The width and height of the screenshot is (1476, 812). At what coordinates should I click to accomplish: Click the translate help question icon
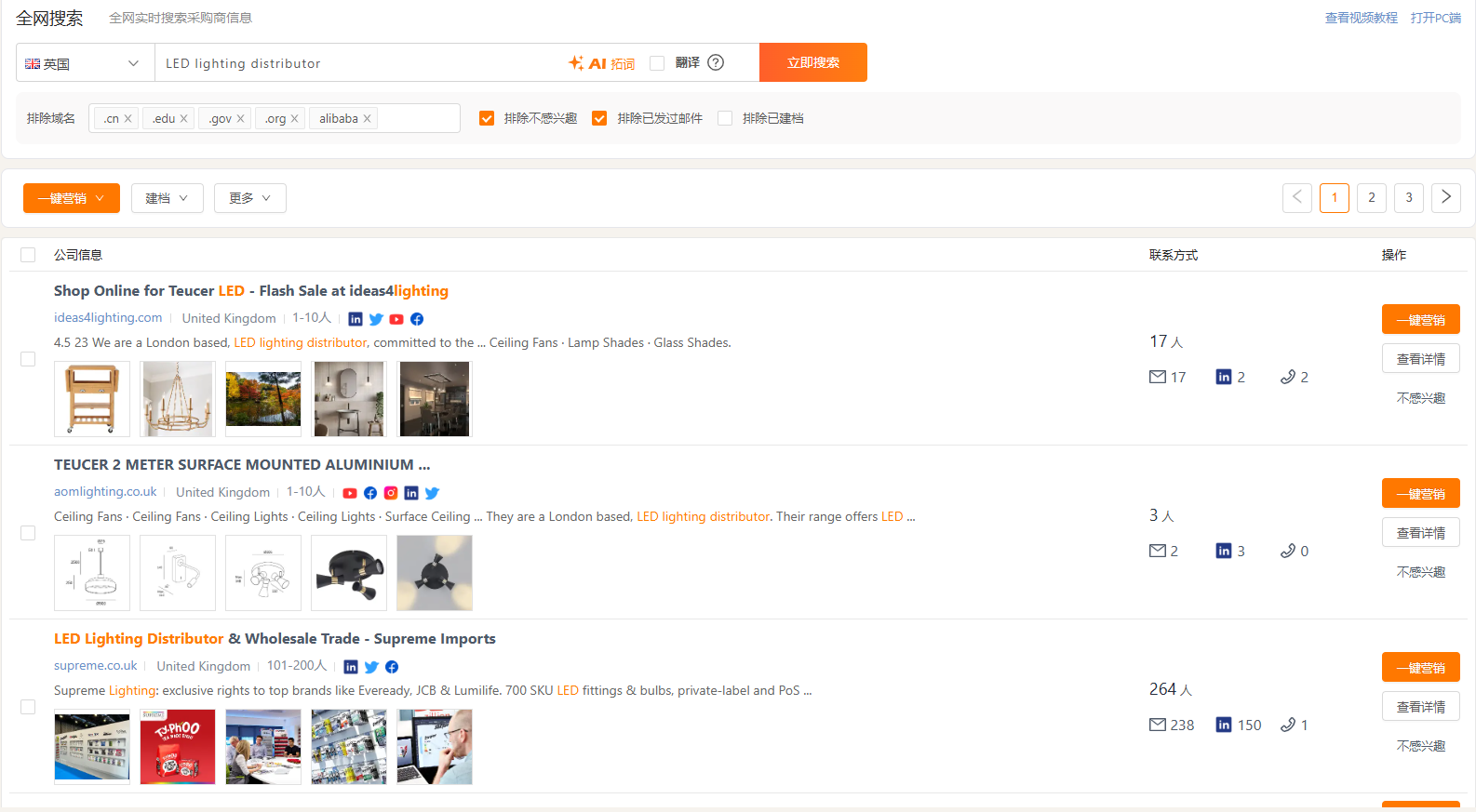[716, 62]
